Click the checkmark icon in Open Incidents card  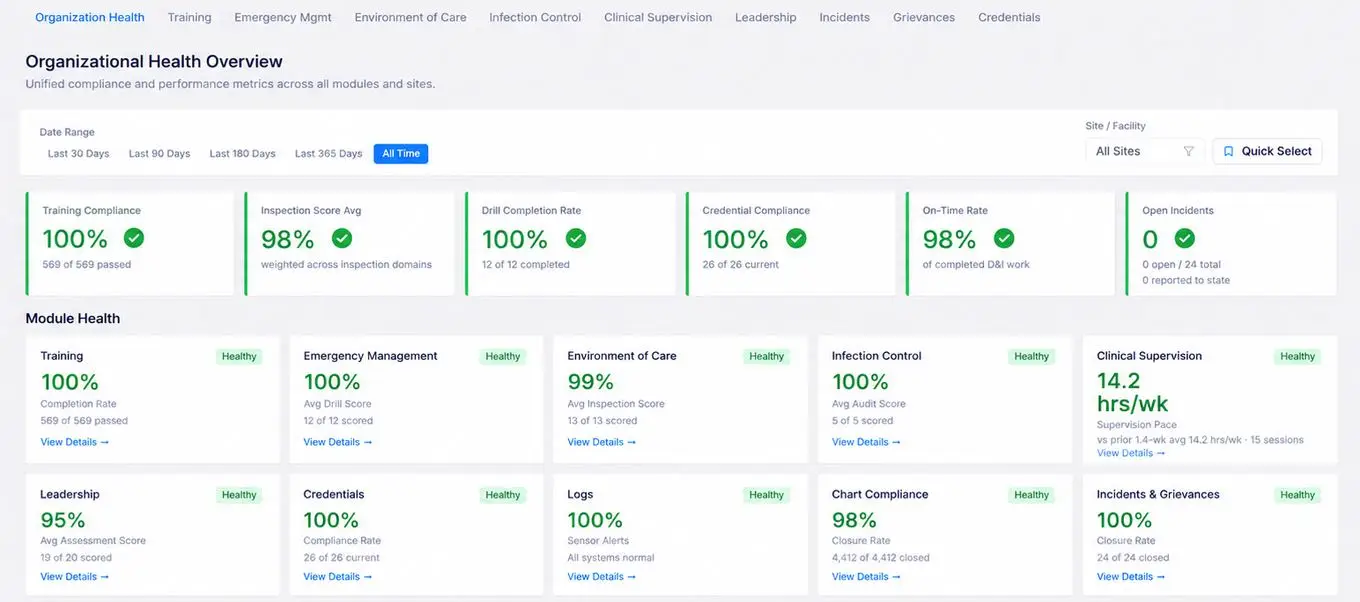click(x=1185, y=238)
